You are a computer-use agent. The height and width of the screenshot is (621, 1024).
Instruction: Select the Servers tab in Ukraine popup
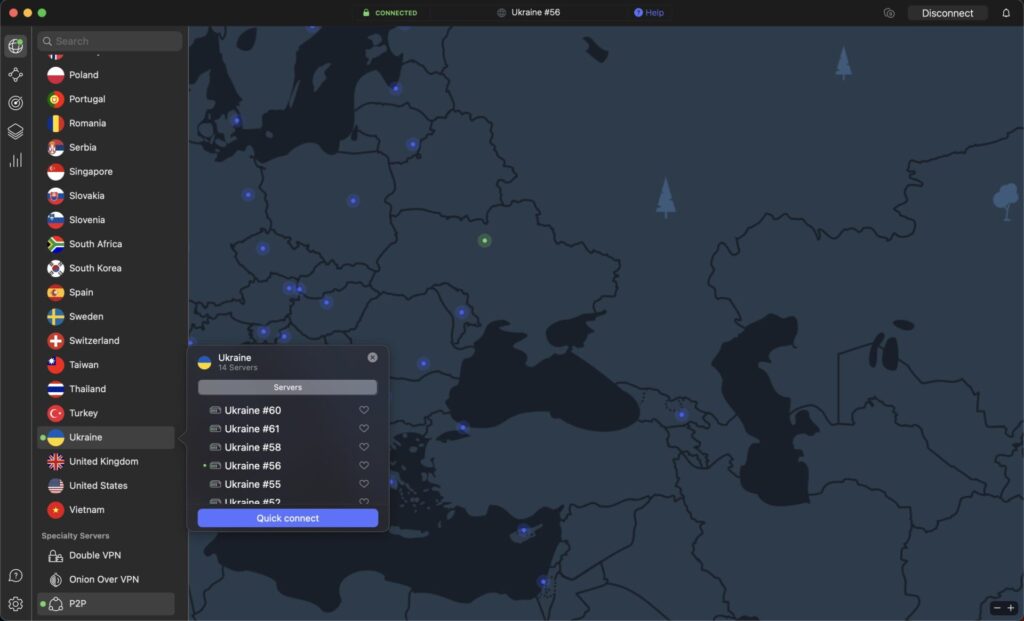287,387
